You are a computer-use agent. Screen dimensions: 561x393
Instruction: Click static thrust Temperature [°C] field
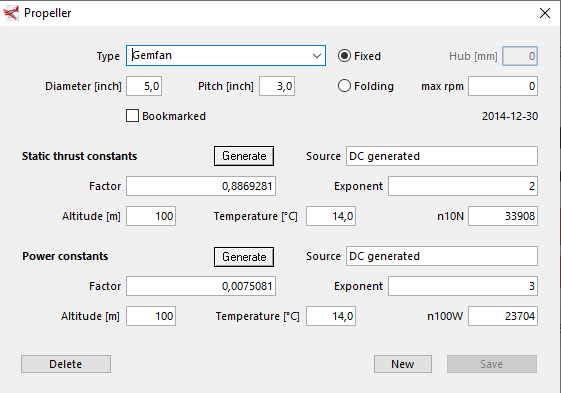pyautogui.click(x=331, y=216)
